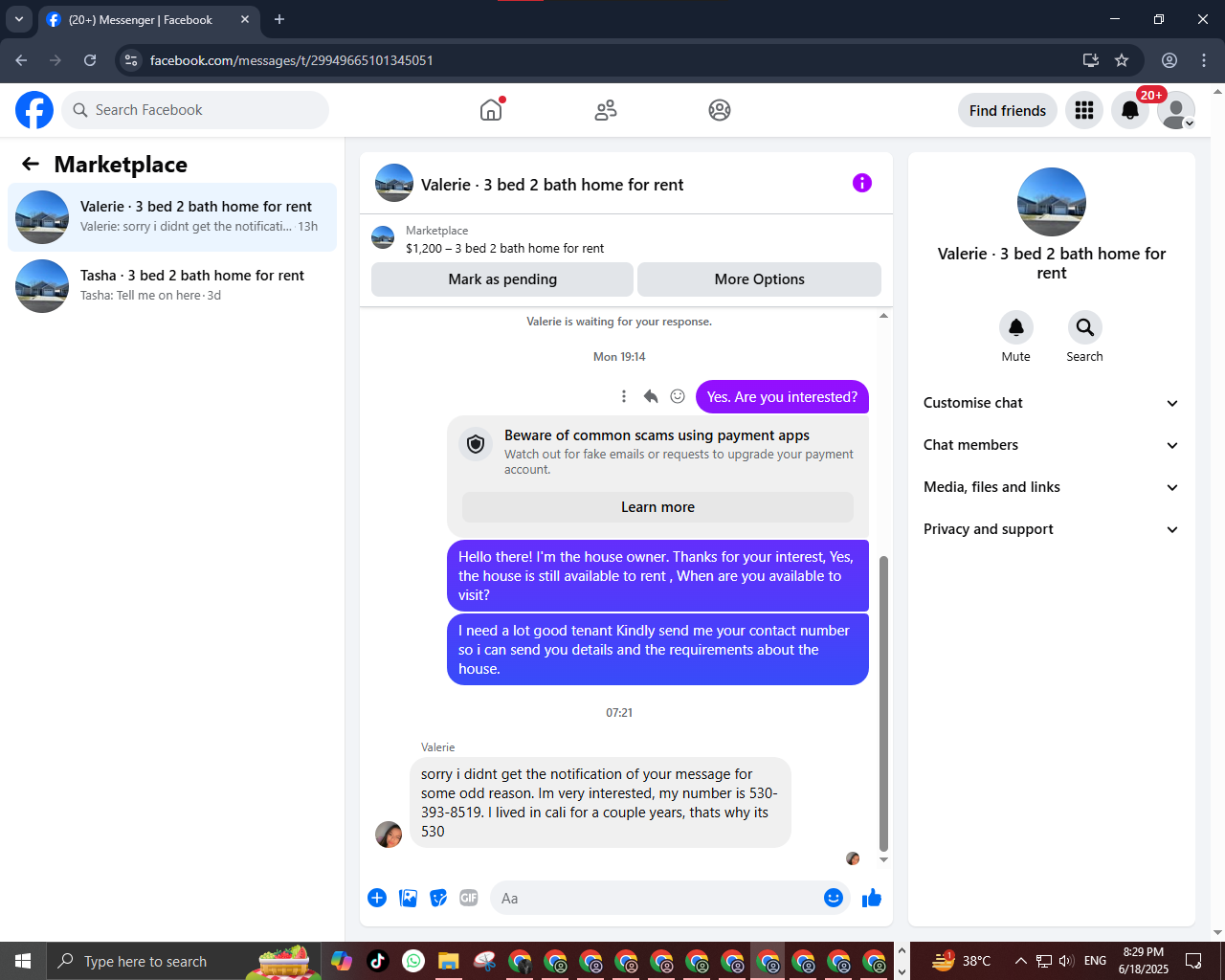Switch to the Messenger | Facebook browser tab

pos(148,19)
